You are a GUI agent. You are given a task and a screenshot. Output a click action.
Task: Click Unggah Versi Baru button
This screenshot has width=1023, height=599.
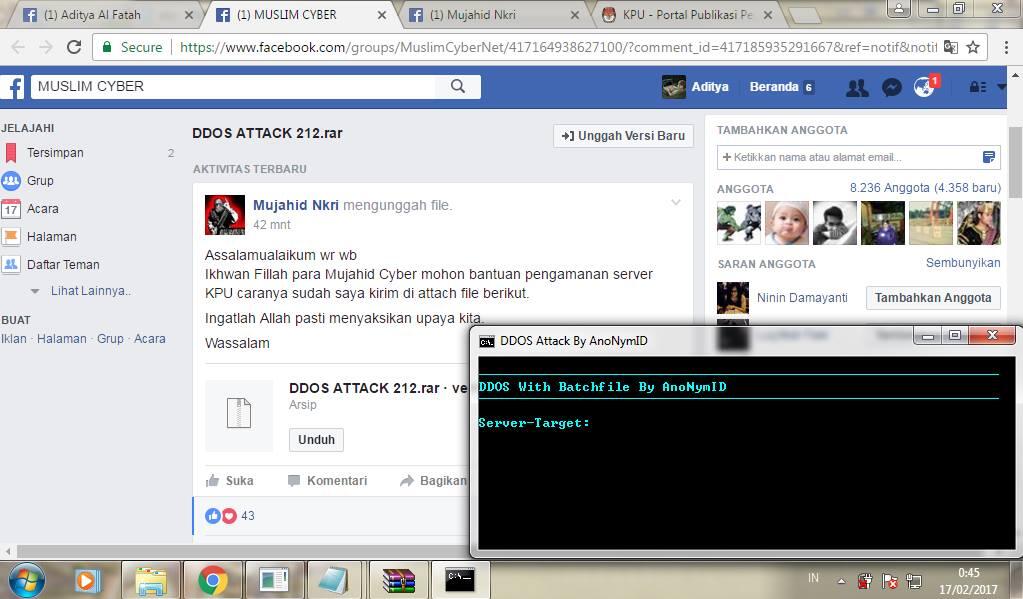623,136
